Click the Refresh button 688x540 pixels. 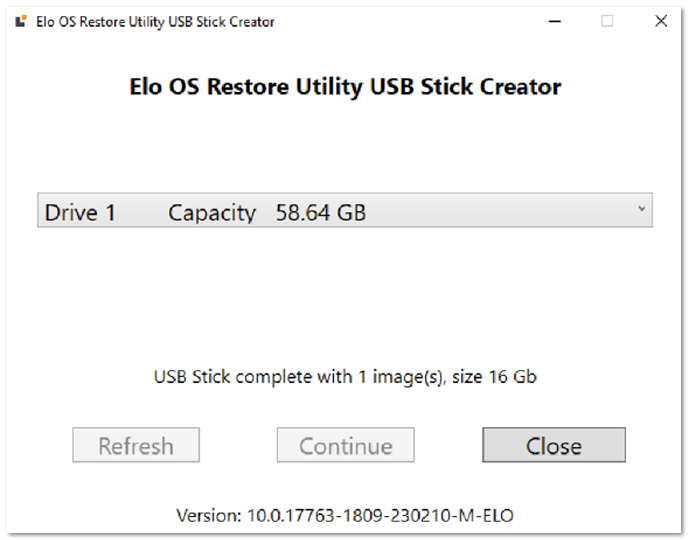click(x=136, y=445)
